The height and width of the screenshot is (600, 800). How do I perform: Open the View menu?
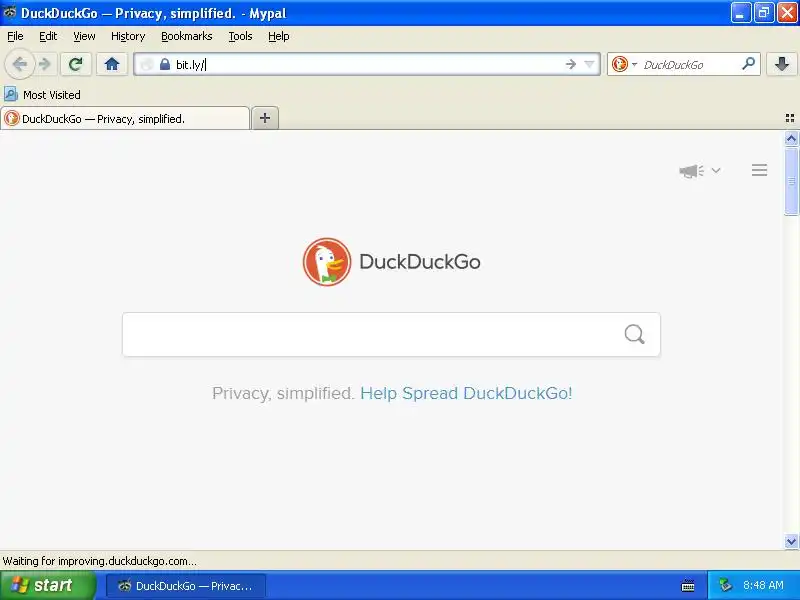pos(84,36)
